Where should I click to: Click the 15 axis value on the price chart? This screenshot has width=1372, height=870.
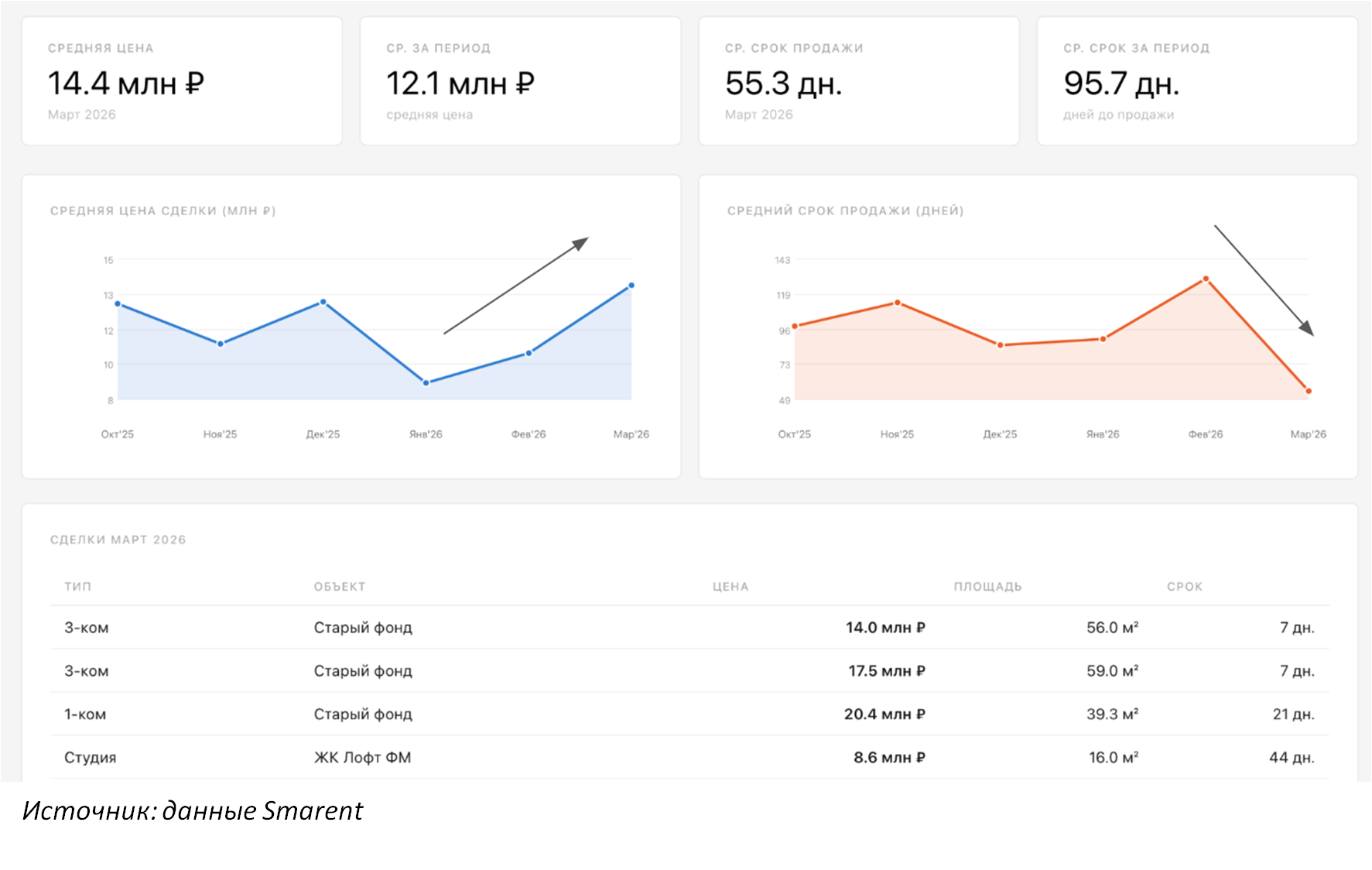click(x=108, y=260)
